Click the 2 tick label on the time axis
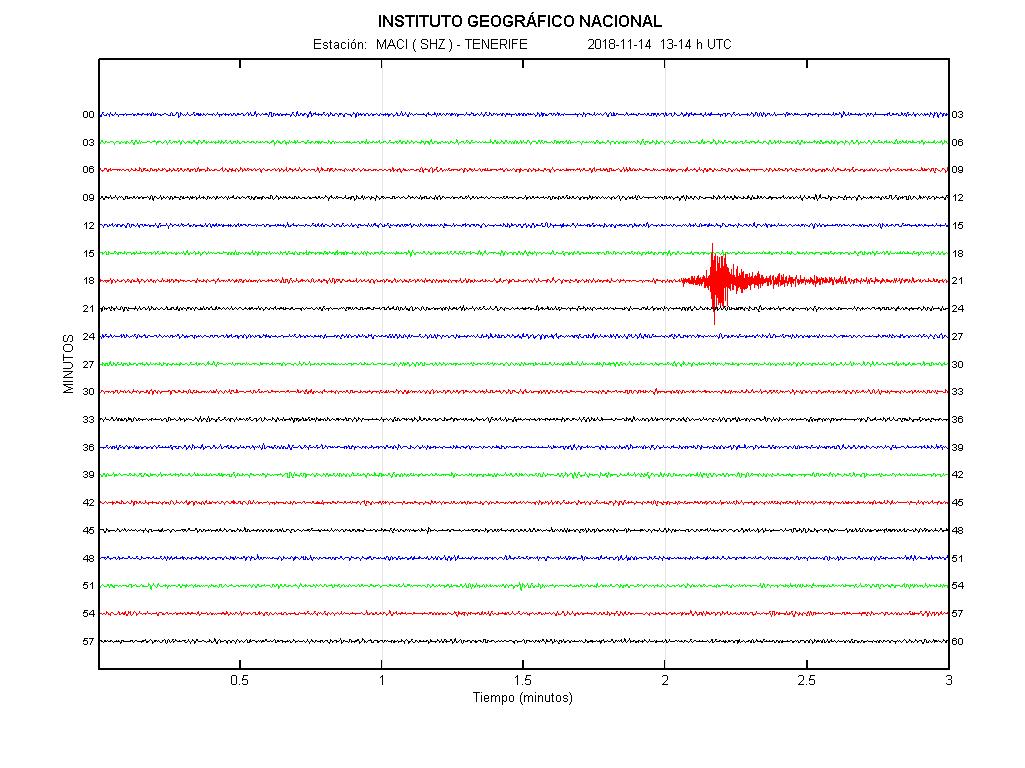The image size is (1025, 768). coord(664,681)
